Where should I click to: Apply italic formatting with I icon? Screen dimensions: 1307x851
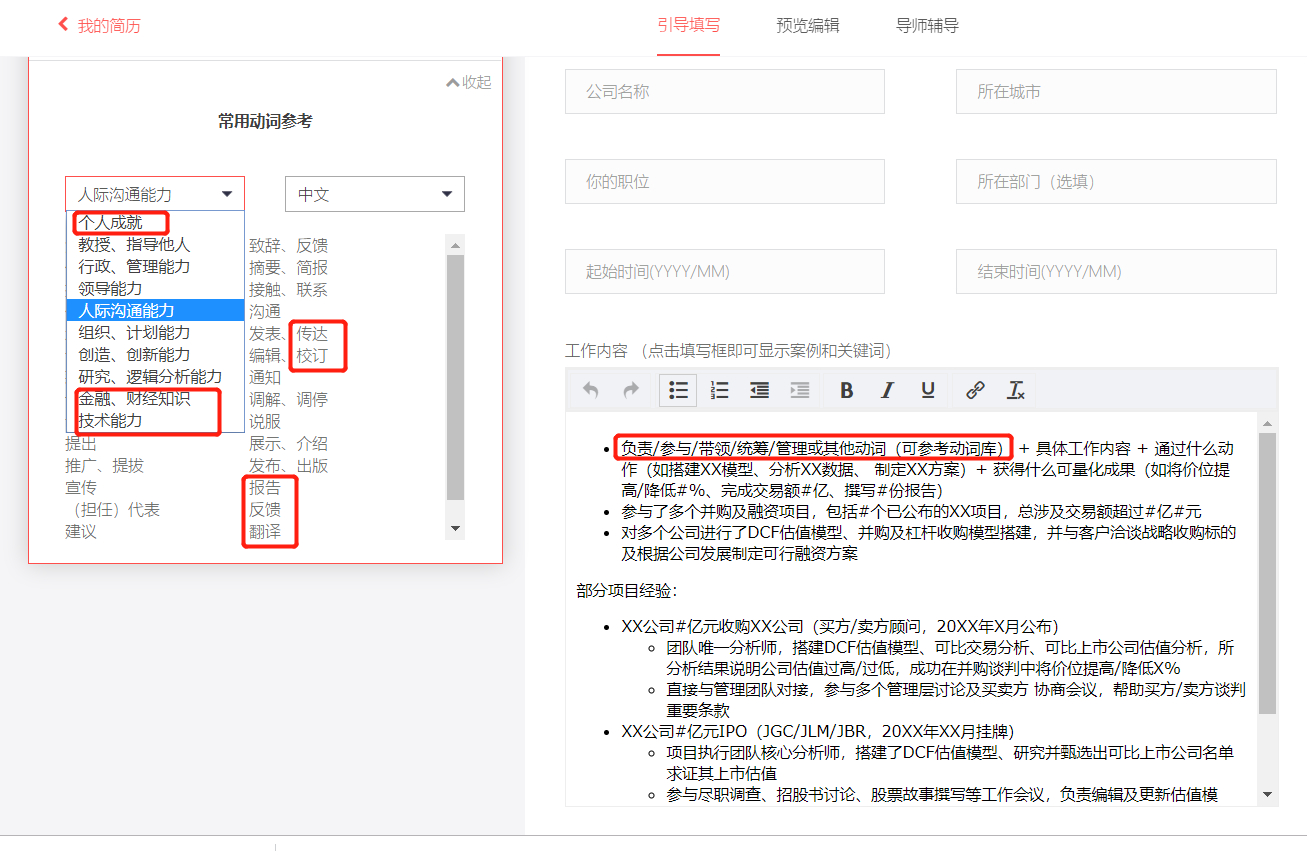tap(887, 390)
